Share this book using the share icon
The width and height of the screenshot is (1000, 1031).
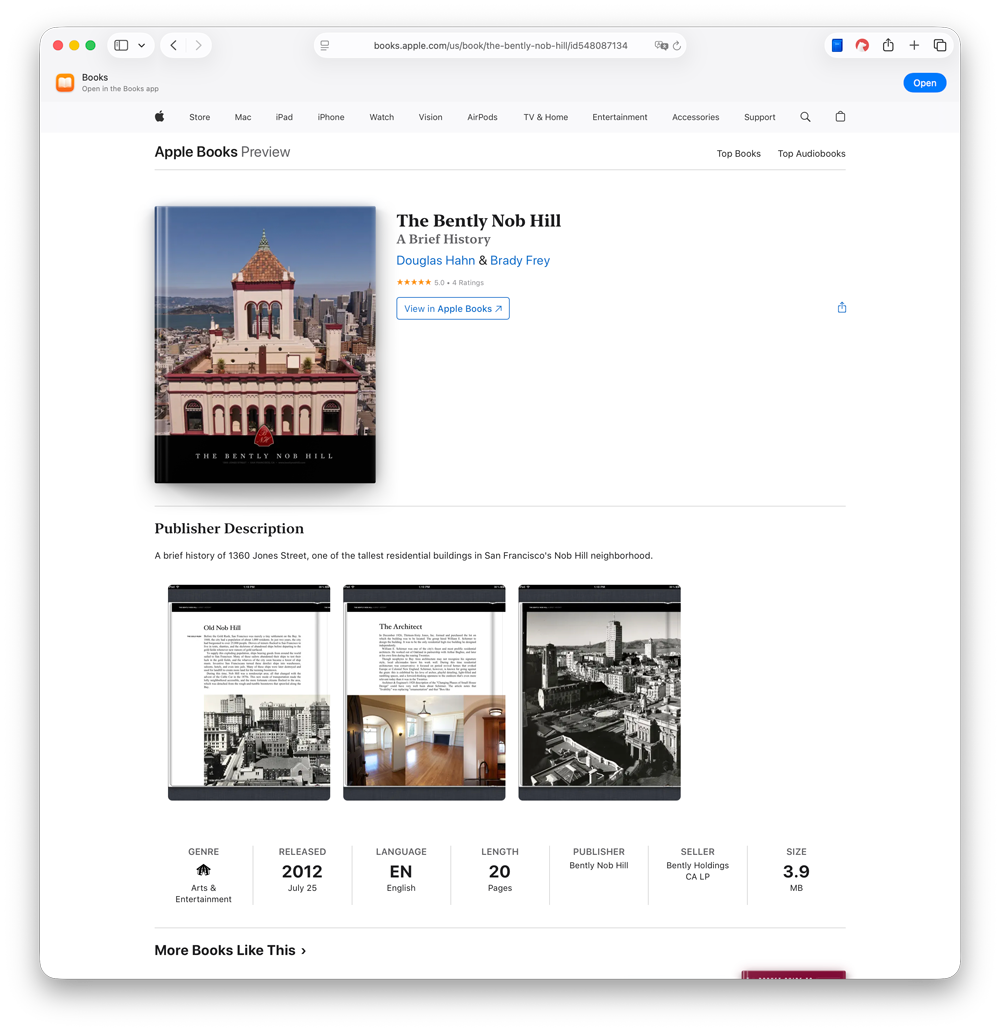[842, 308]
